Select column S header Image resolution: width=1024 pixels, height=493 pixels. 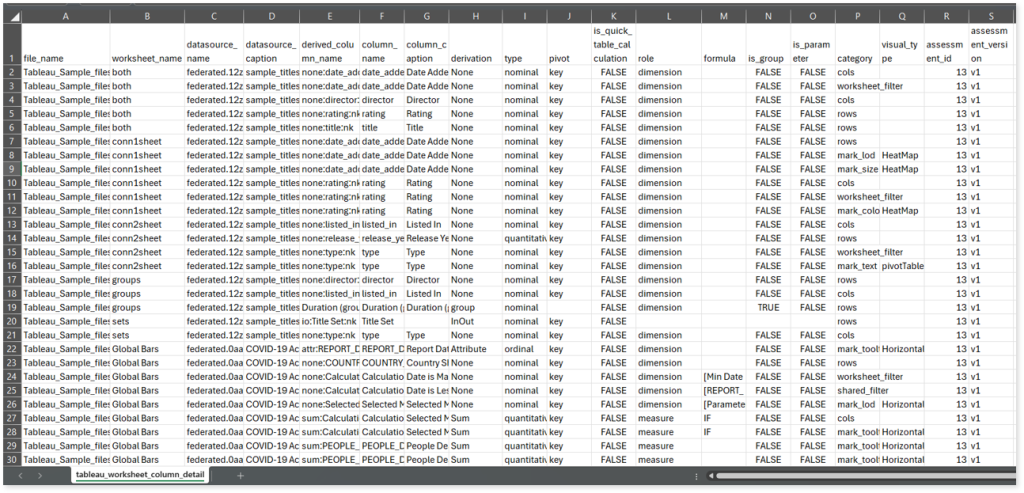[x=991, y=17]
